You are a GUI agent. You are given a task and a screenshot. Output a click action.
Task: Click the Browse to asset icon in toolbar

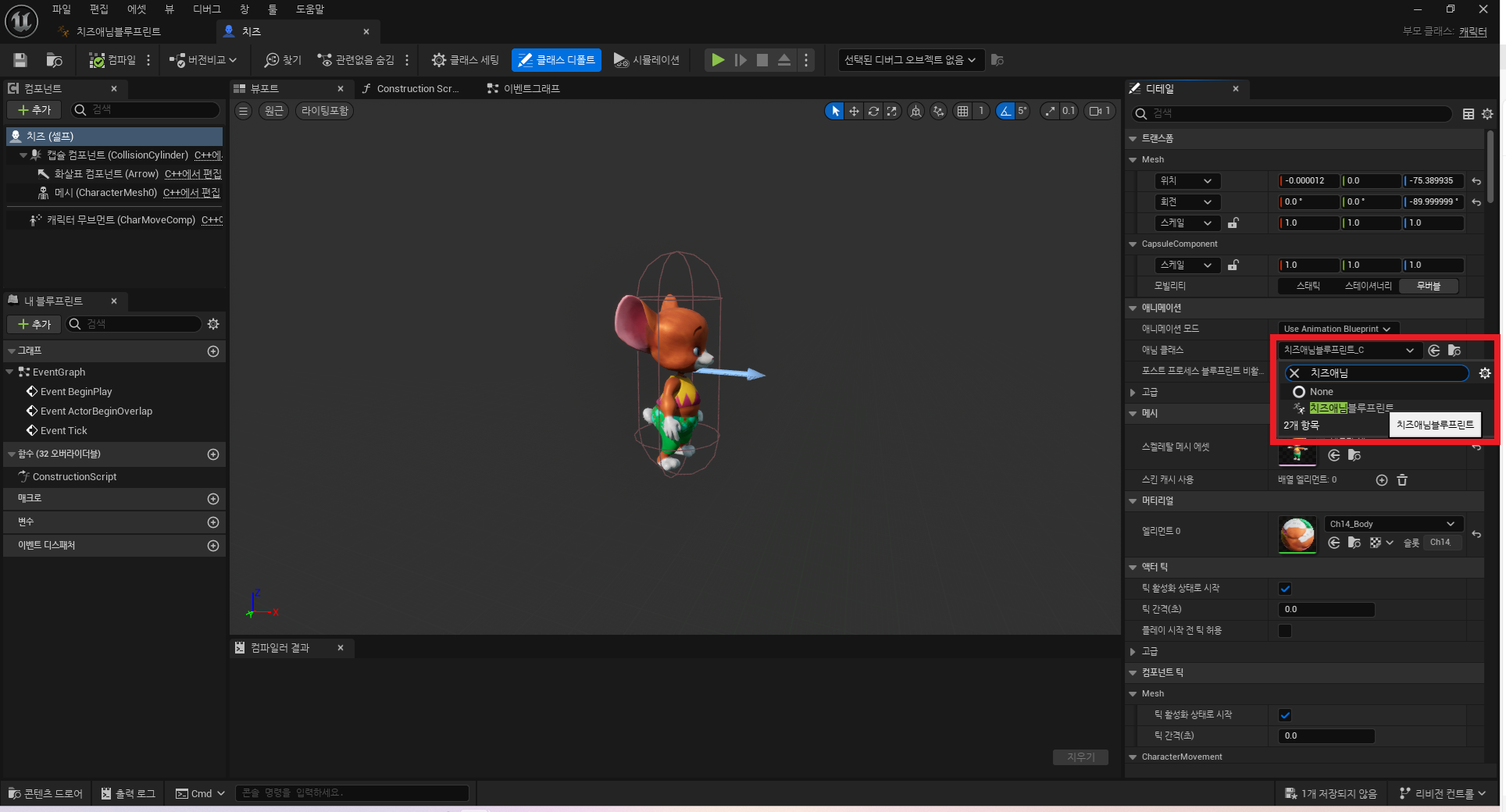54,60
